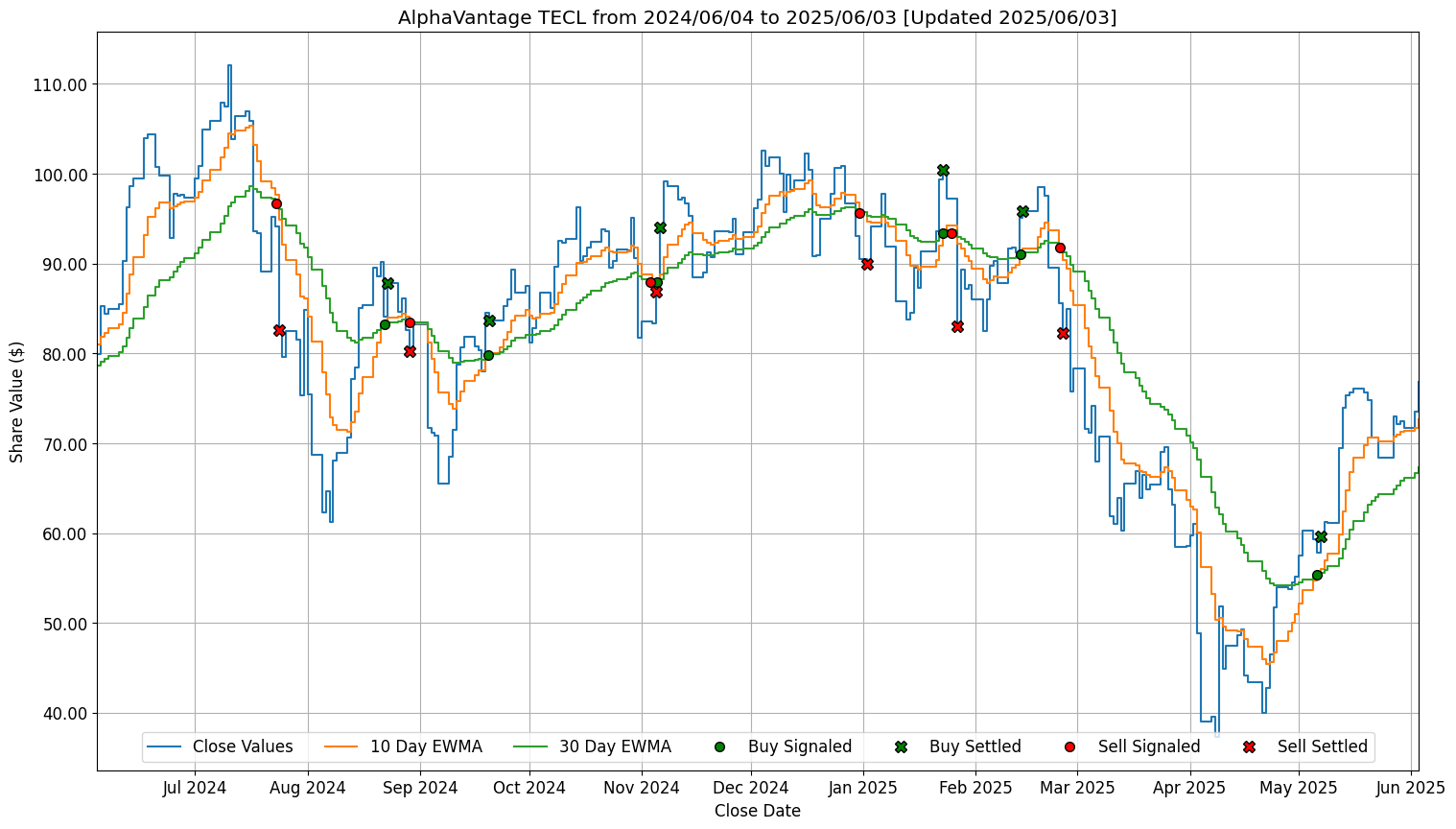Click the 90.00 y-axis tick label
This screenshot has height=829, width=1456.
click(64, 264)
